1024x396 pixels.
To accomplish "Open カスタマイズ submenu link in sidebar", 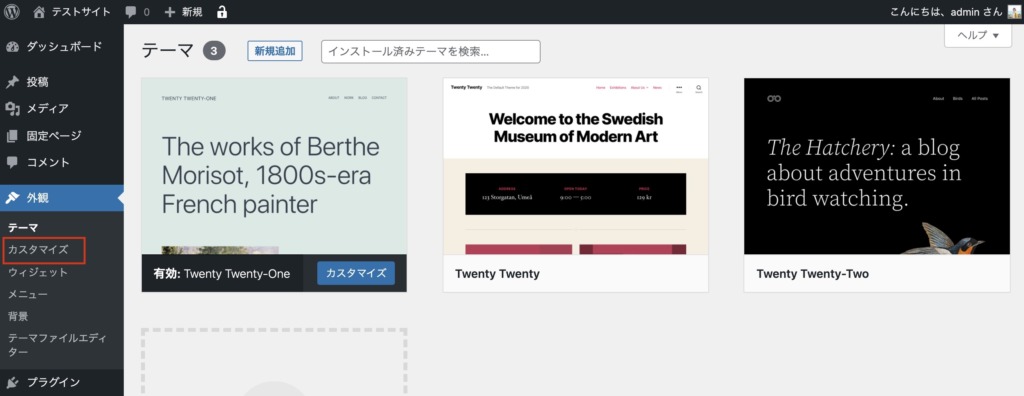I will point(37,250).
